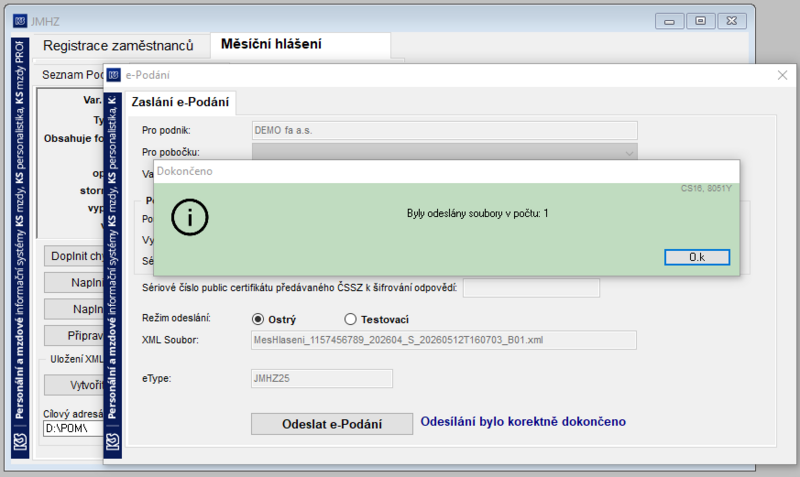Click the Pro podnik field
Image resolution: width=800 pixels, height=477 pixels.
coord(444,130)
